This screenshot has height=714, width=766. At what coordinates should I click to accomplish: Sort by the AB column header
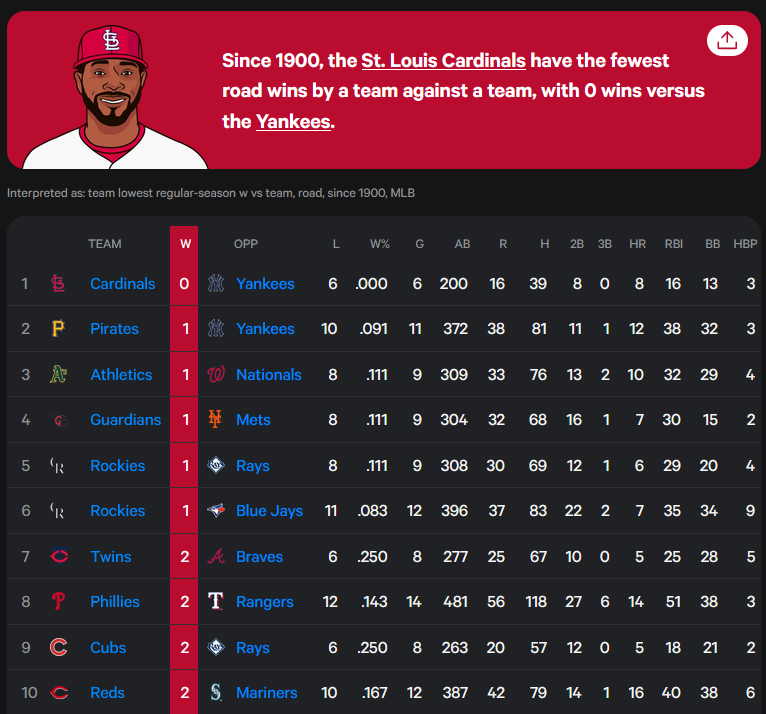tap(463, 244)
